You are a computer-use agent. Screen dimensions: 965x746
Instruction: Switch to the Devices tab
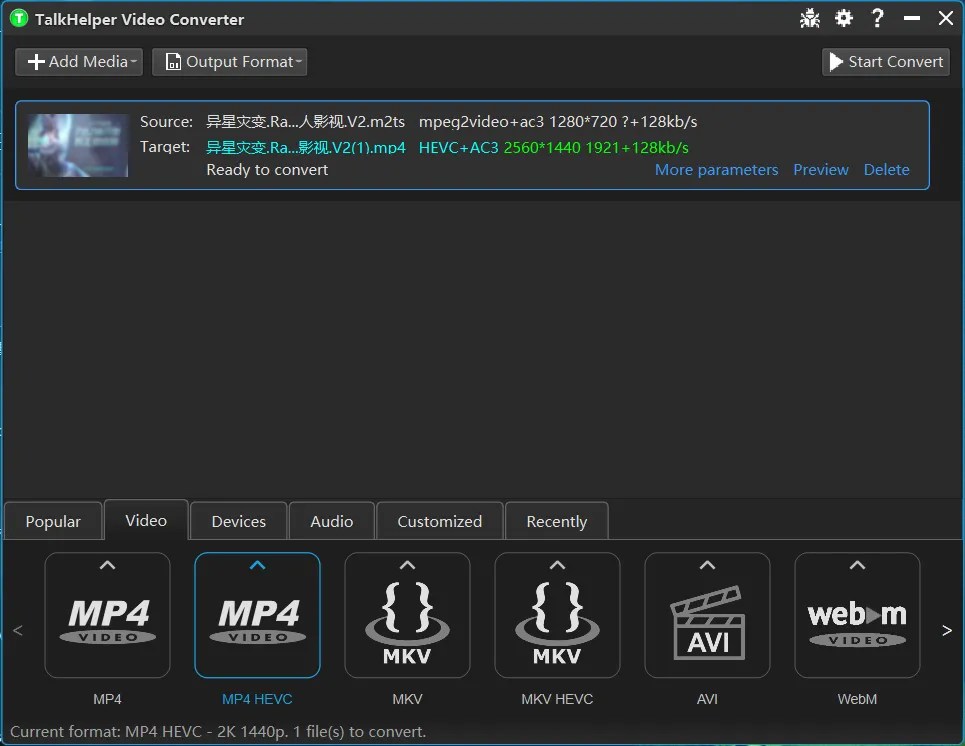pos(238,520)
